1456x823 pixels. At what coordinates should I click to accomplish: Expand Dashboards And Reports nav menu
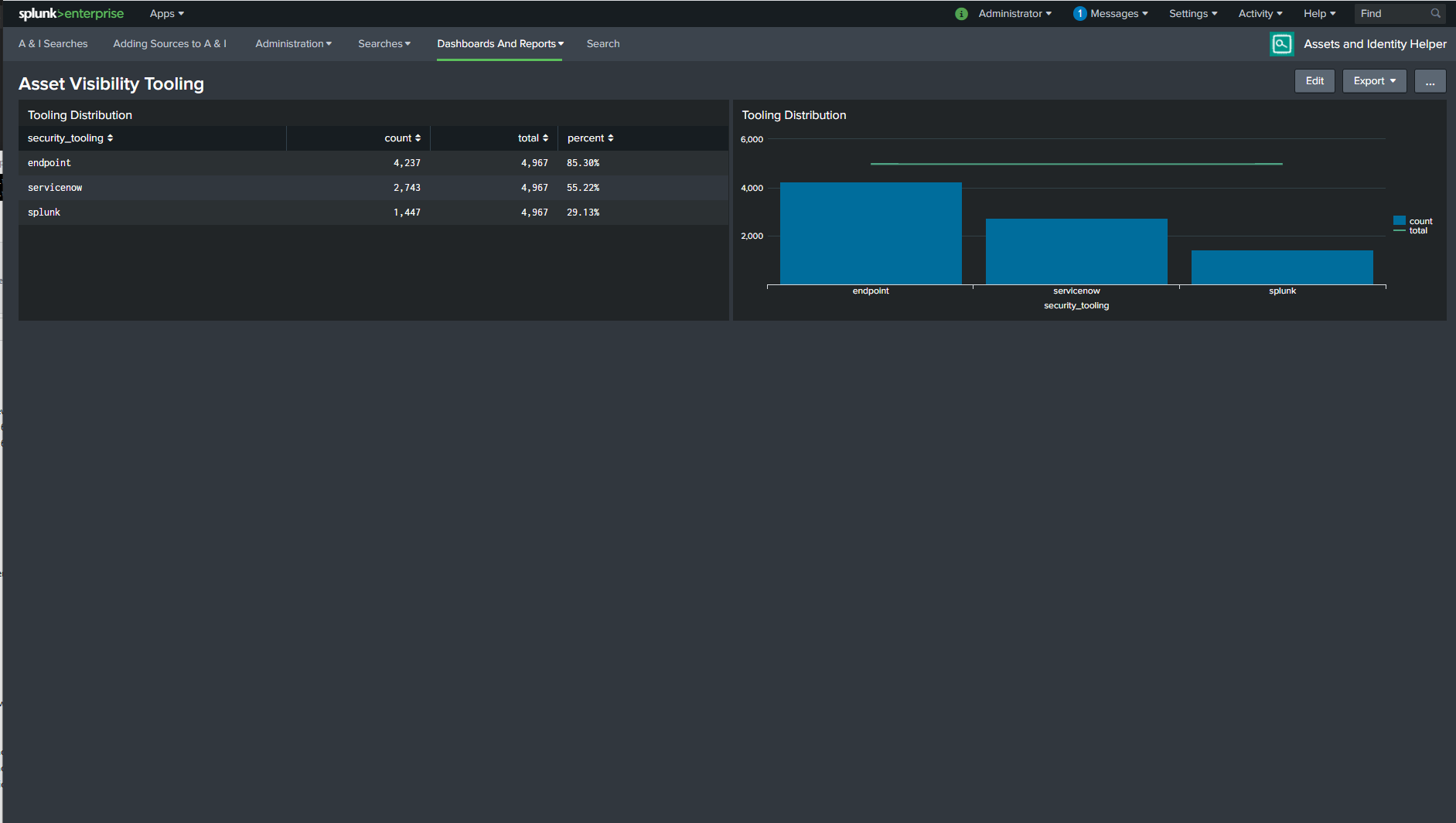pyautogui.click(x=500, y=44)
